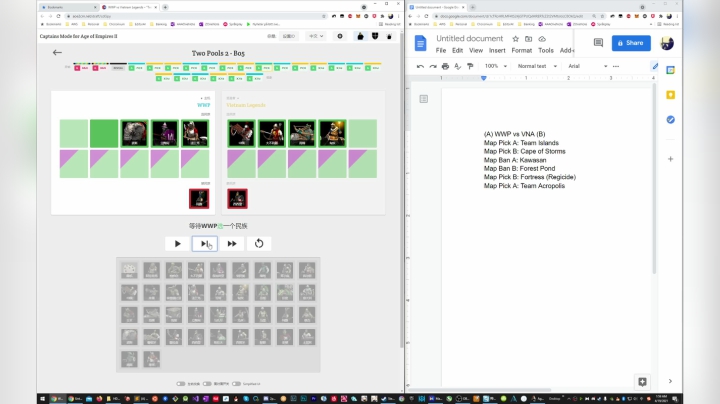Viewport: 720px width, 404px height.
Task: Click the Explore button at Docs bottom right
Action: pos(642,382)
